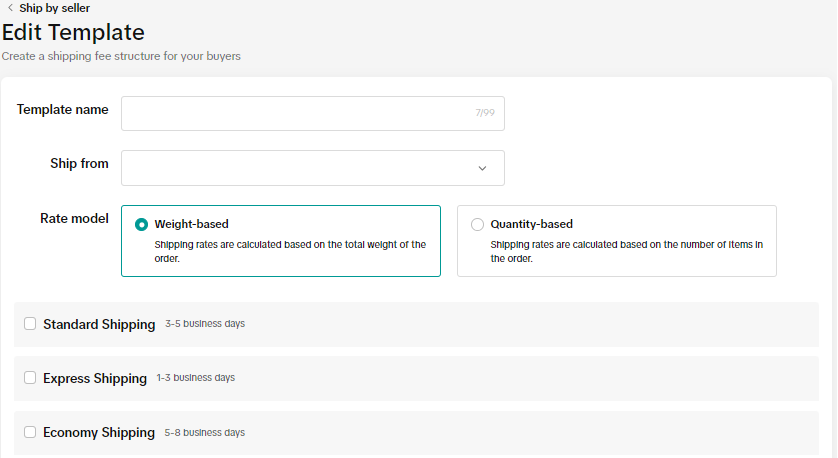838x458 pixels.
Task: Go back via the Ship by seller link
Action: (x=54, y=8)
